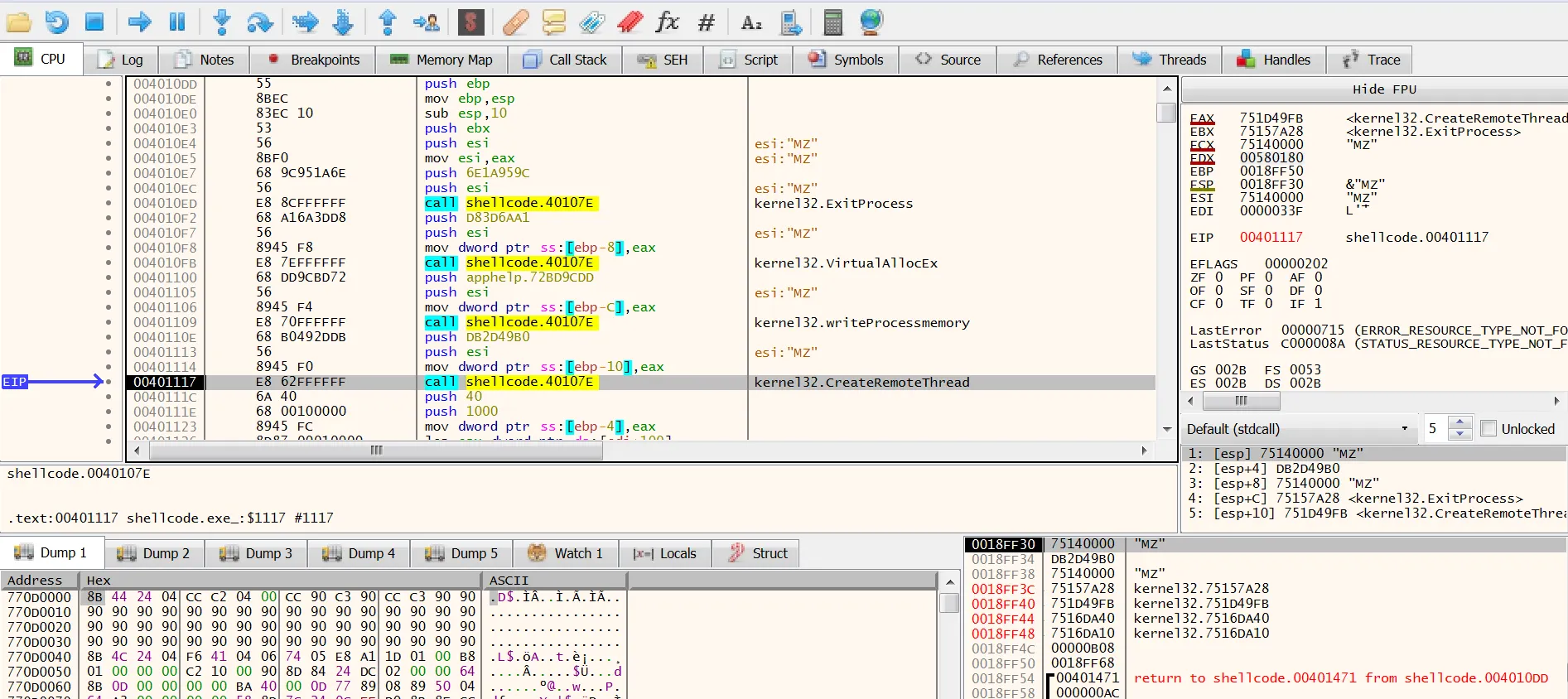This screenshot has height=699, width=1568.
Task: Restart the debugged program
Action: [56, 22]
